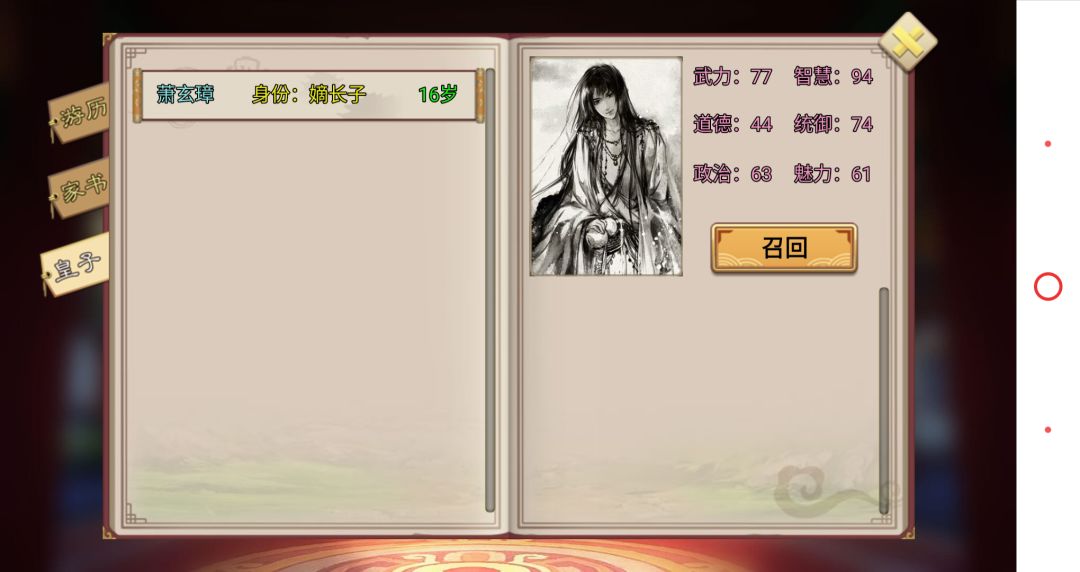Viewport: 1080px width, 572px height.
Task: Tap the red circle home button
Action: (x=1048, y=287)
